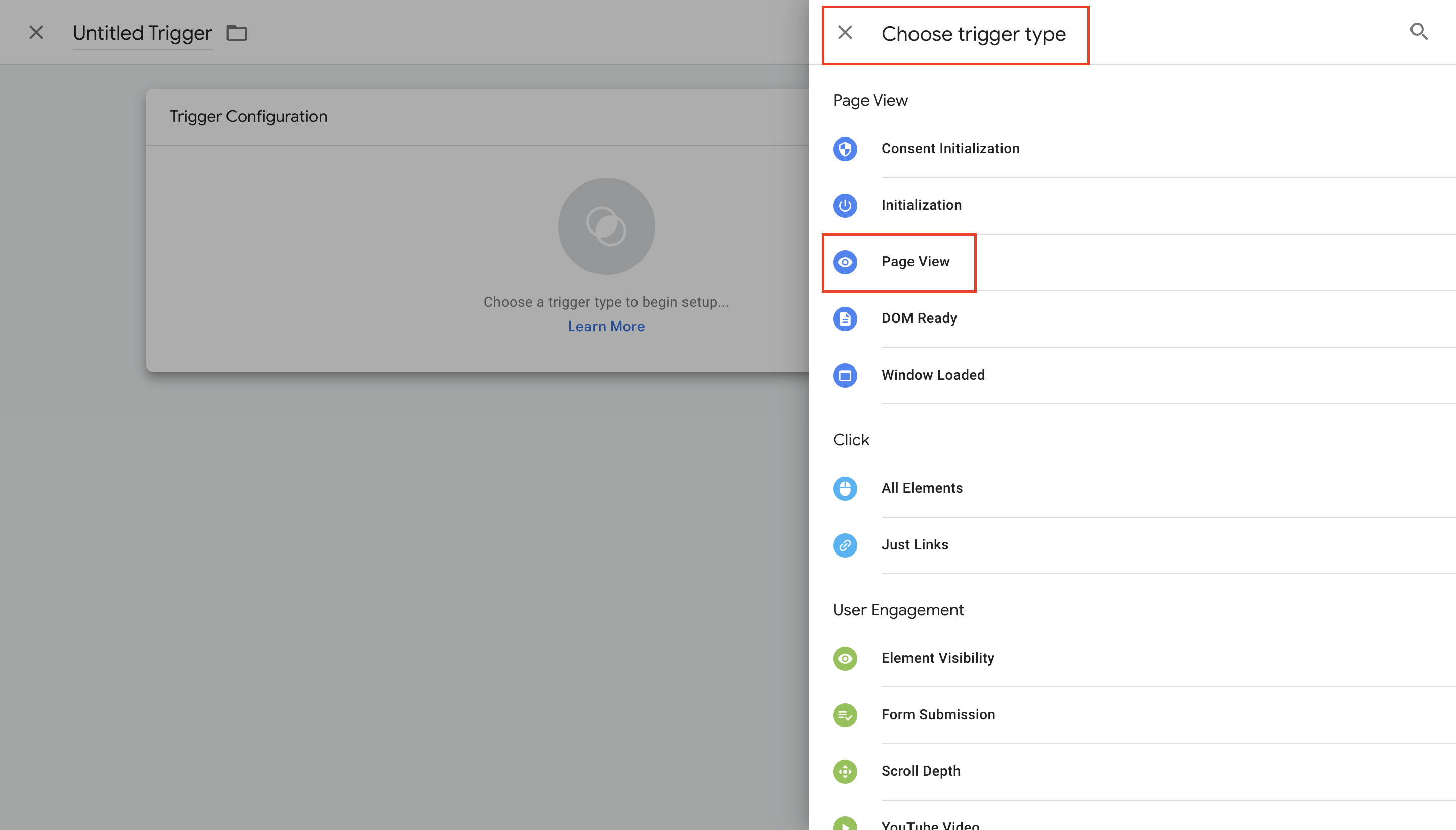Click the Initialization power icon

(x=845, y=205)
